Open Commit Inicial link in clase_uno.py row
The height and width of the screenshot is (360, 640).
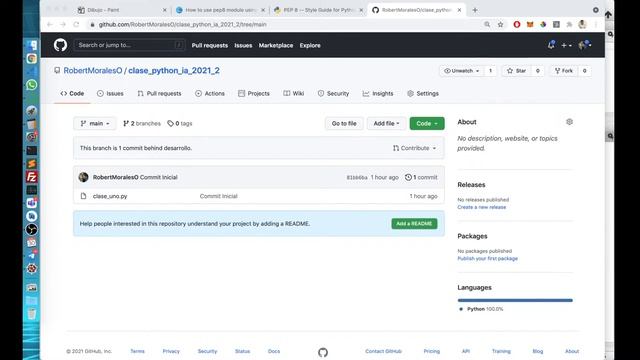pos(218,196)
